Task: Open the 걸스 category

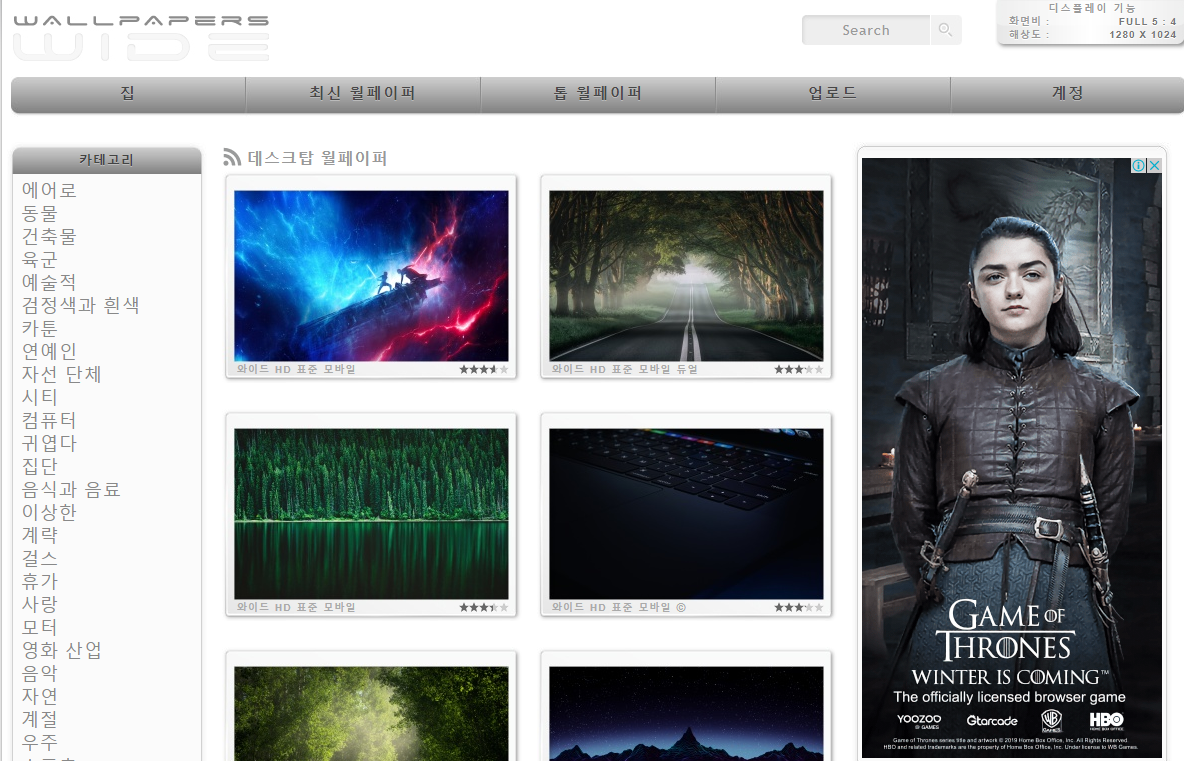Action: 40,558
